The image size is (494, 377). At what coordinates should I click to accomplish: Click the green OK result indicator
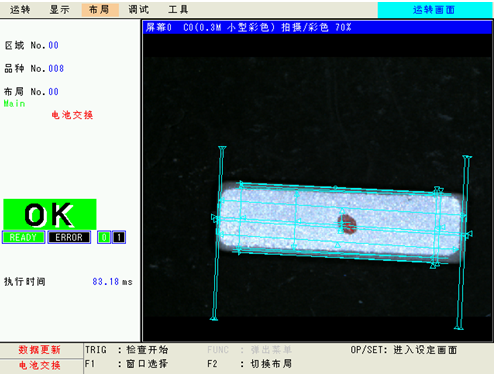pyautogui.click(x=50, y=214)
